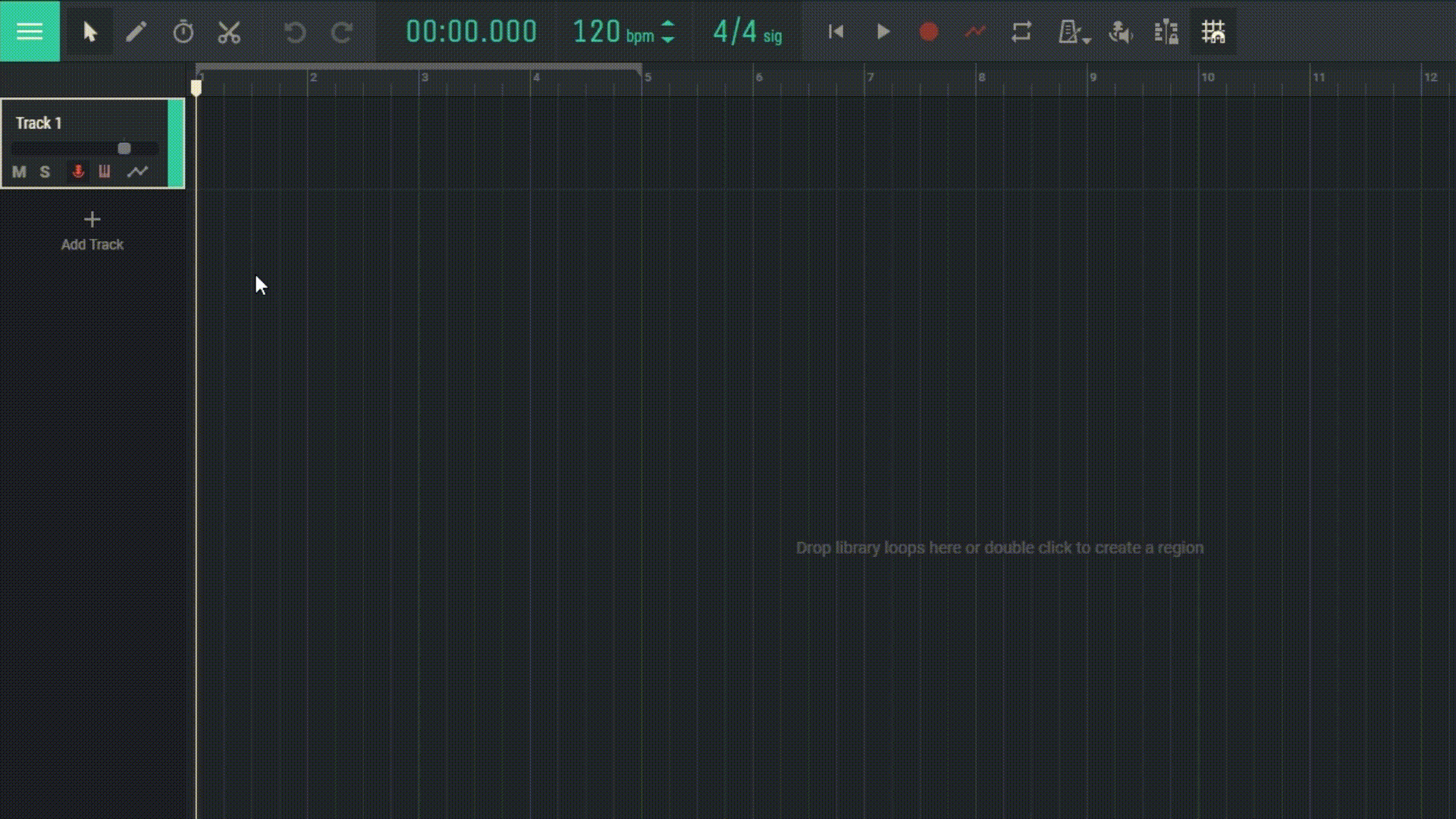
Task: Click the redo arrow
Action: tap(342, 32)
